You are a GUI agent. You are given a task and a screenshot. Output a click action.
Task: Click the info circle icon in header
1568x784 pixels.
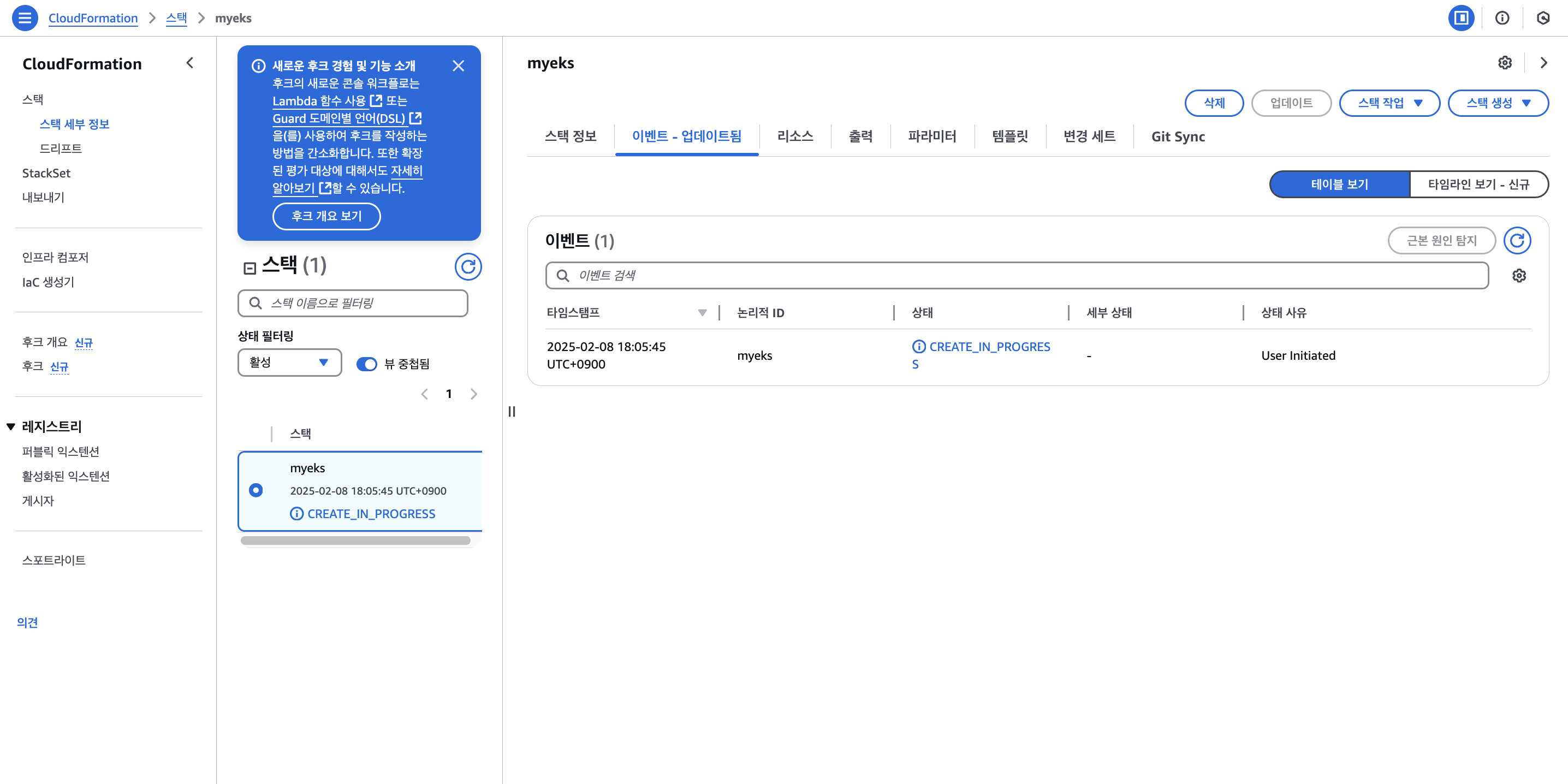[x=1501, y=17]
